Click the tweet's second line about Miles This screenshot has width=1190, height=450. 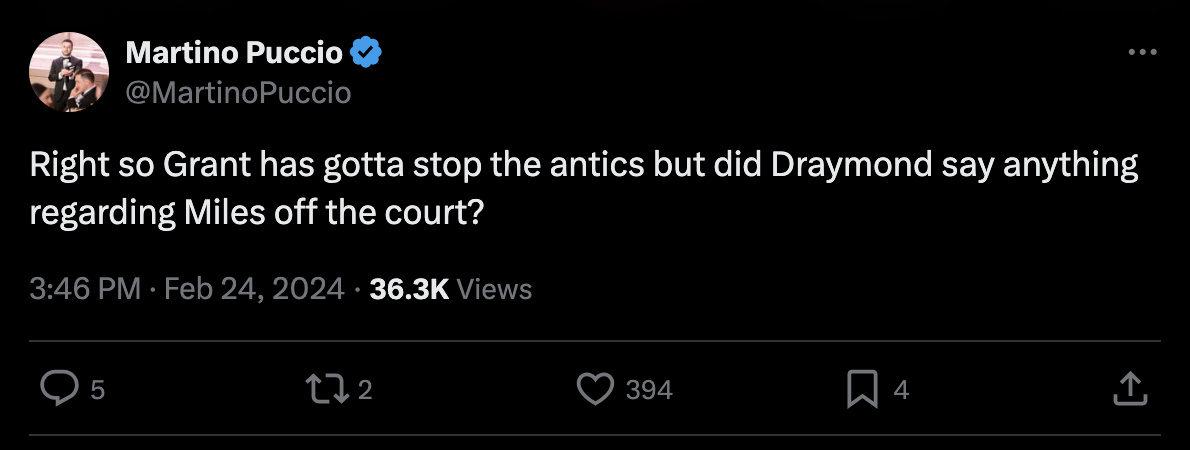click(256, 214)
